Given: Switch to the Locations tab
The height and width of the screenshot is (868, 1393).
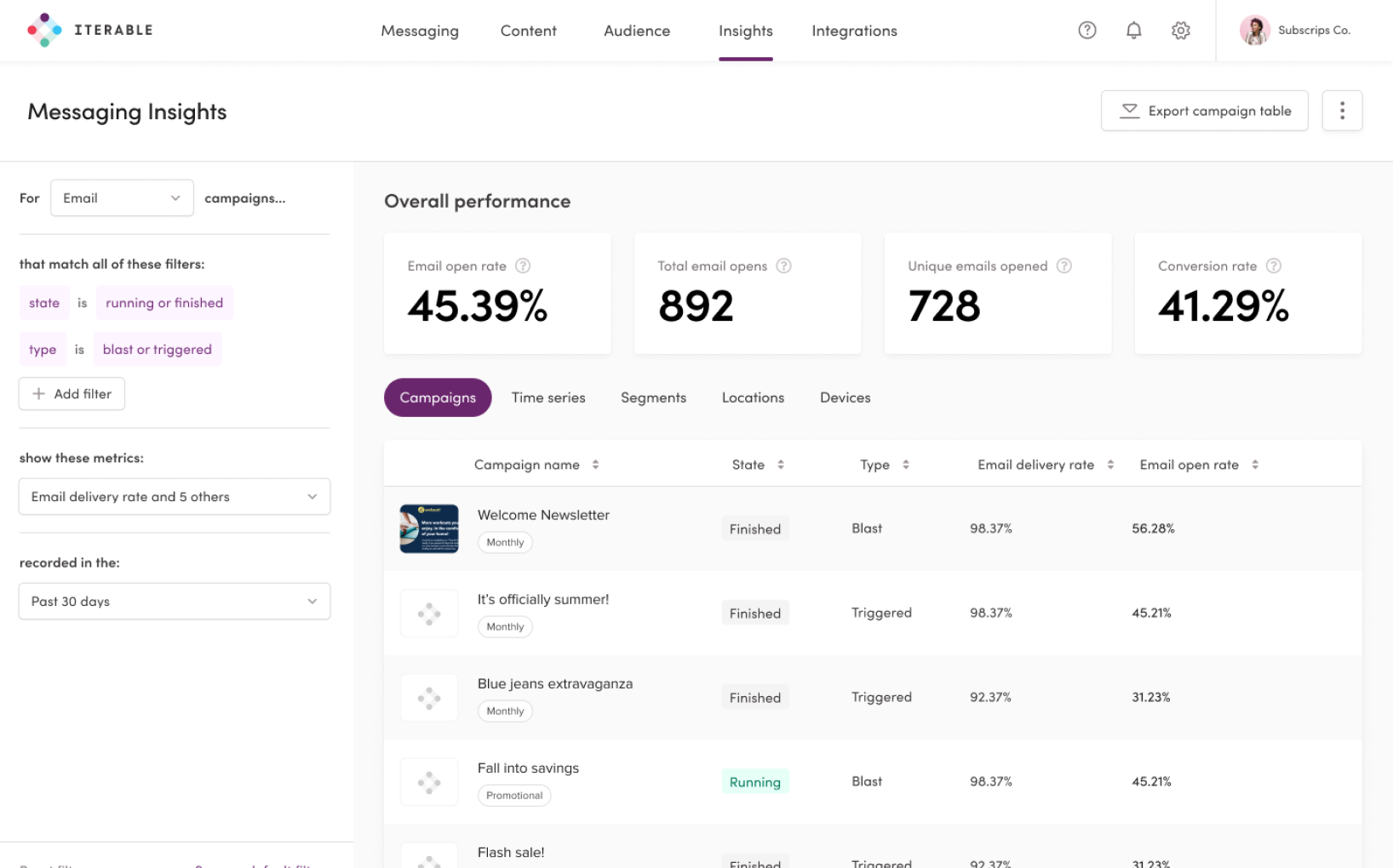Looking at the screenshot, I should pyautogui.click(x=753, y=397).
